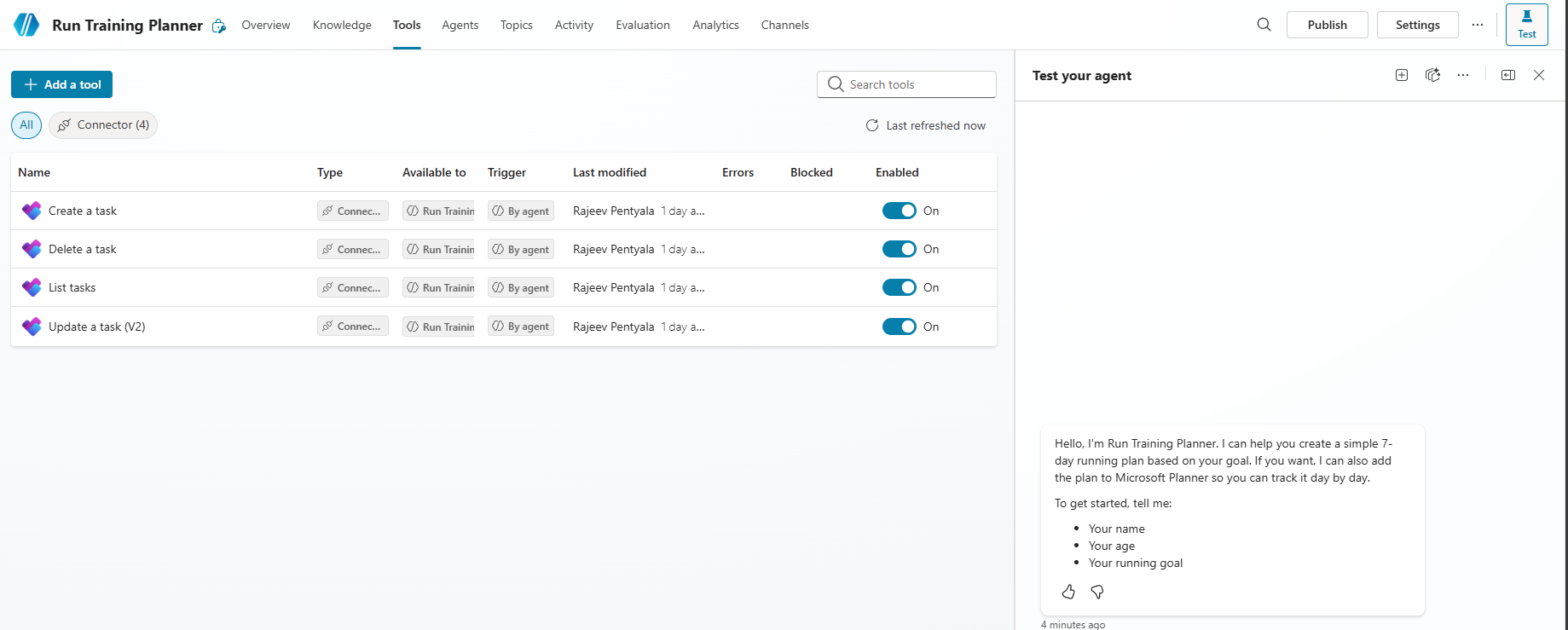The height and width of the screenshot is (630, 1568).
Task: Click the Publish button
Action: 1328,25
